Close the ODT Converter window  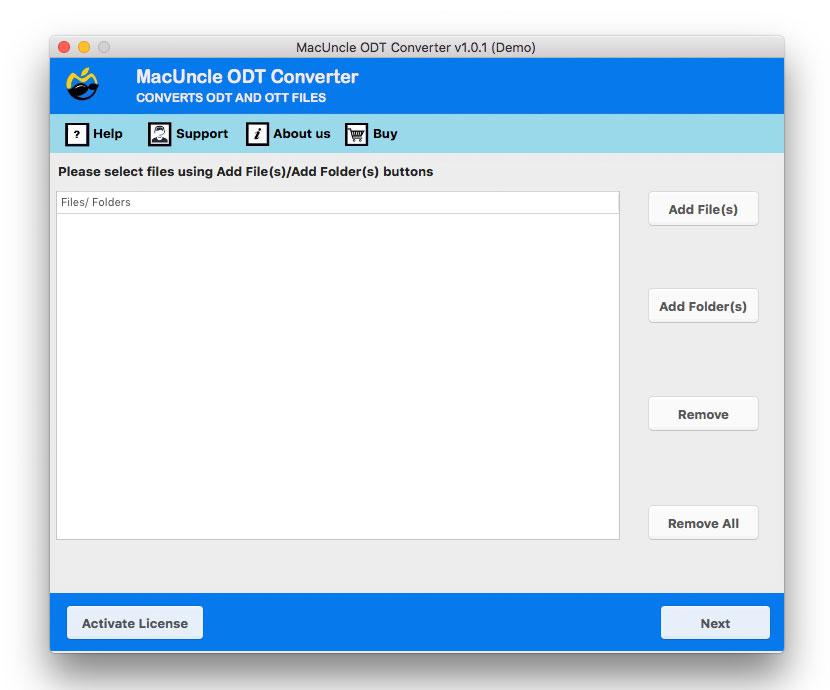63,46
